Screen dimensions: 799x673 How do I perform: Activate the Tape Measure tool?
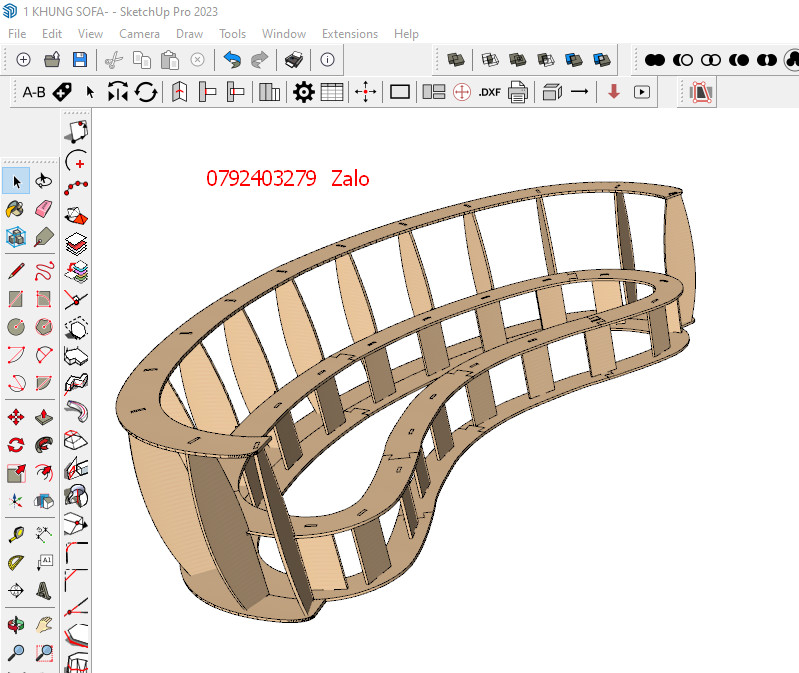pos(16,534)
